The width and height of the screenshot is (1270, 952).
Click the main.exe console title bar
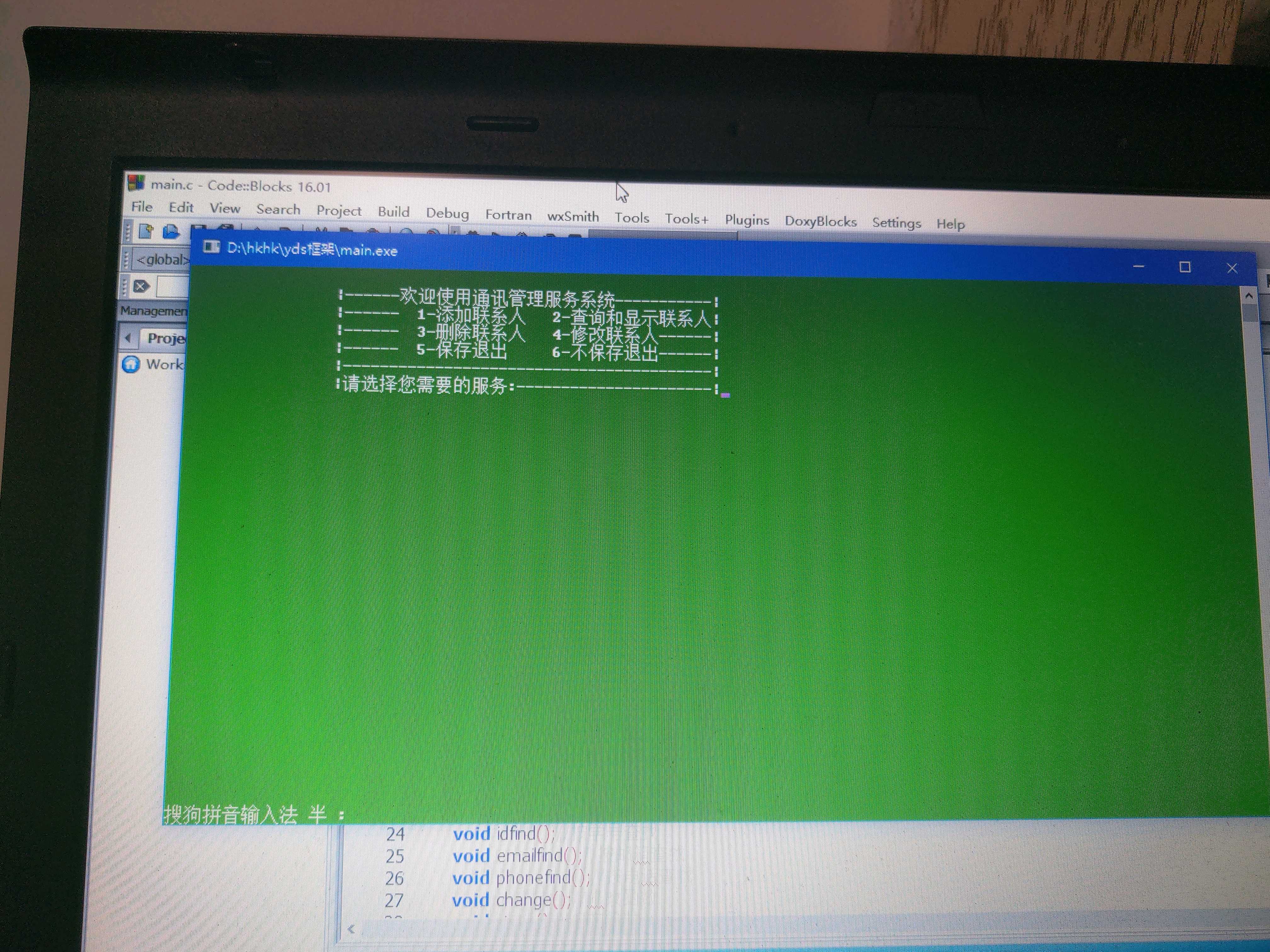[x=723, y=258]
